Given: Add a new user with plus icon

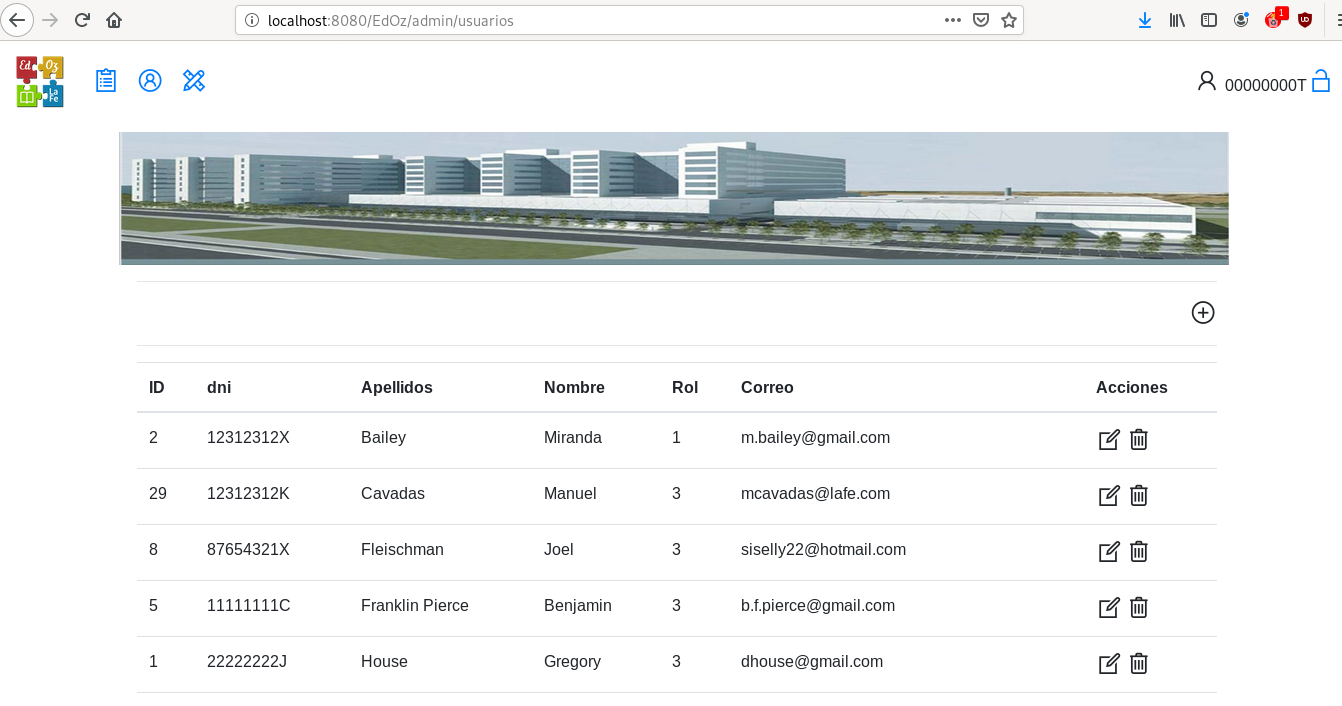Looking at the screenshot, I should click(x=1202, y=313).
